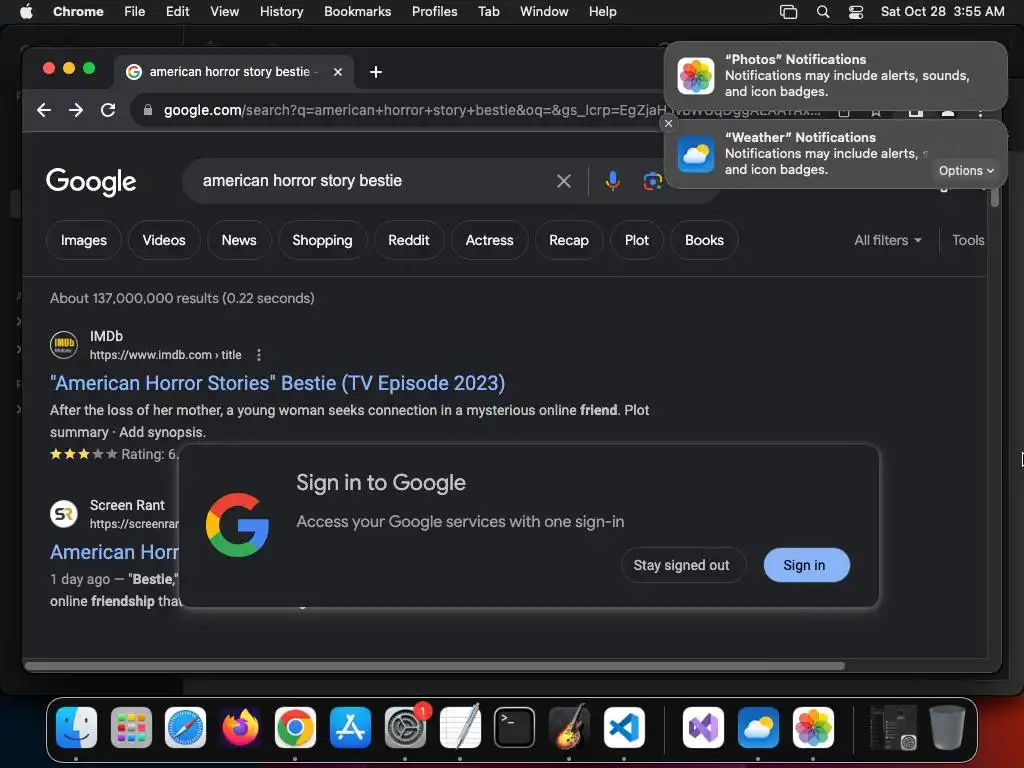Launch Firefox from the dock
Screen dimensions: 1024x768
tap(240, 727)
